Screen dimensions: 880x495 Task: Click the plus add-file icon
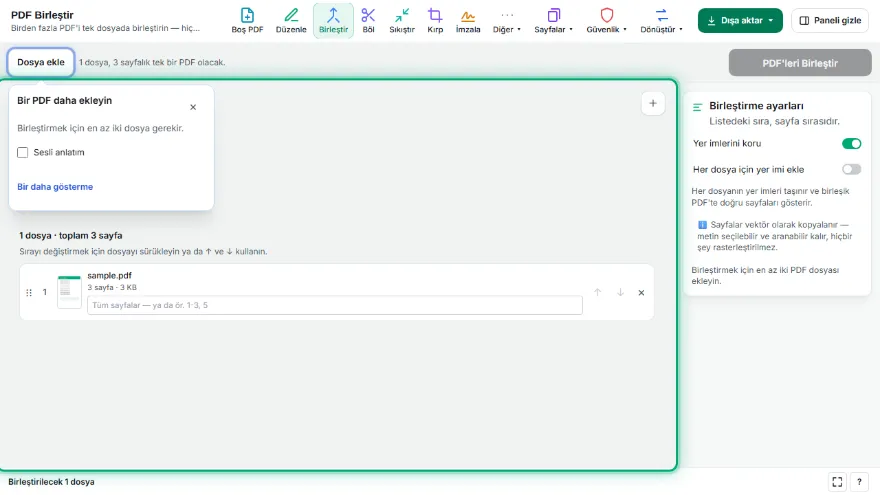tap(653, 103)
